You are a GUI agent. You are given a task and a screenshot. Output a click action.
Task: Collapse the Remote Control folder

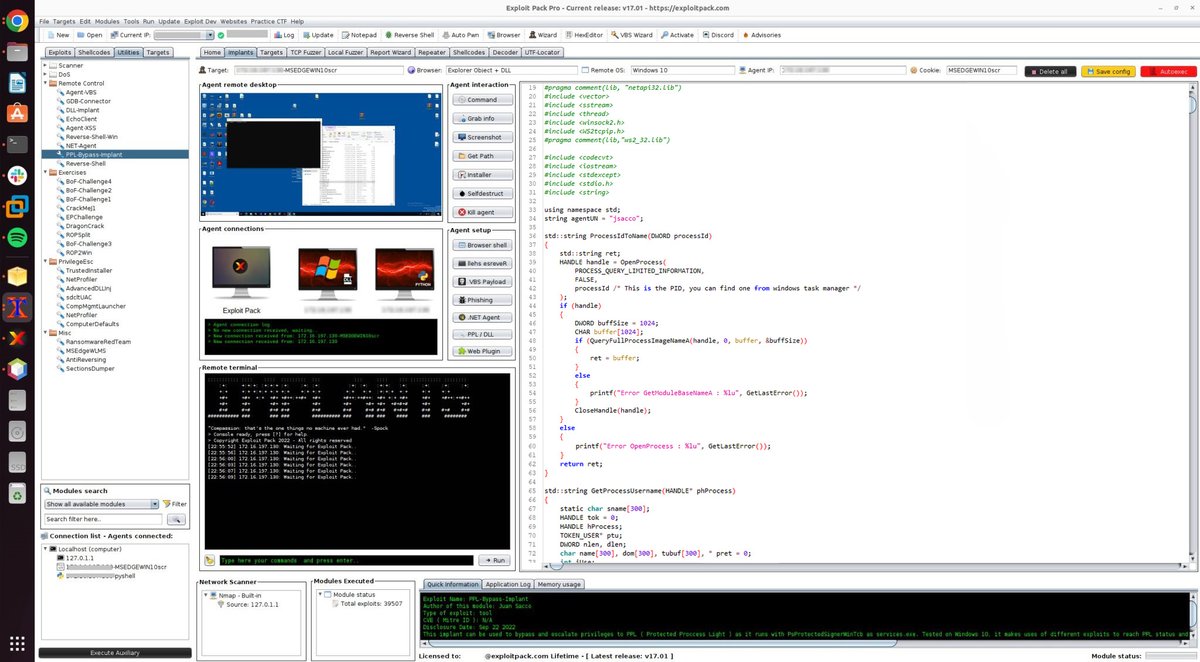45,83
